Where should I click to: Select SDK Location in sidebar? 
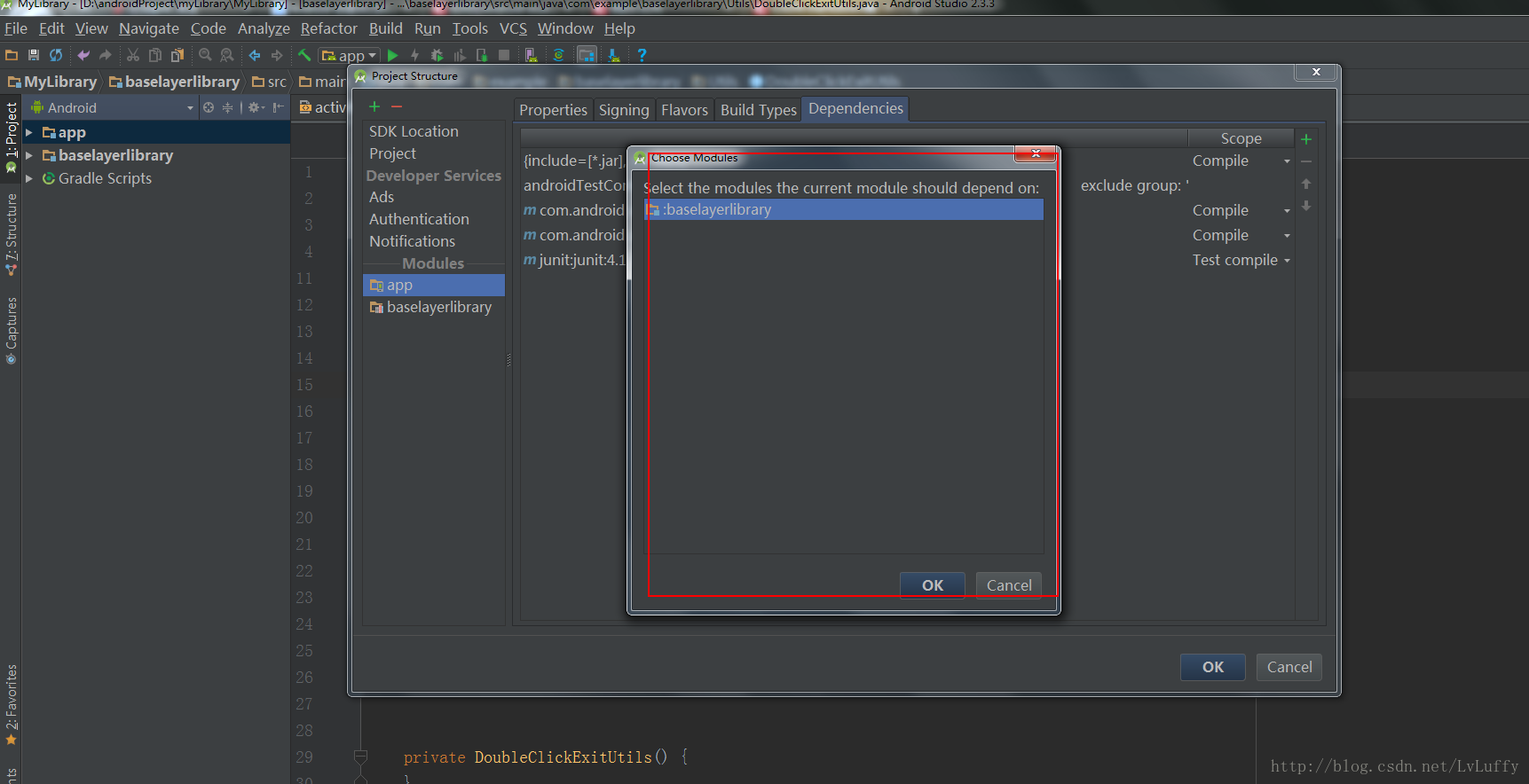[x=414, y=131]
